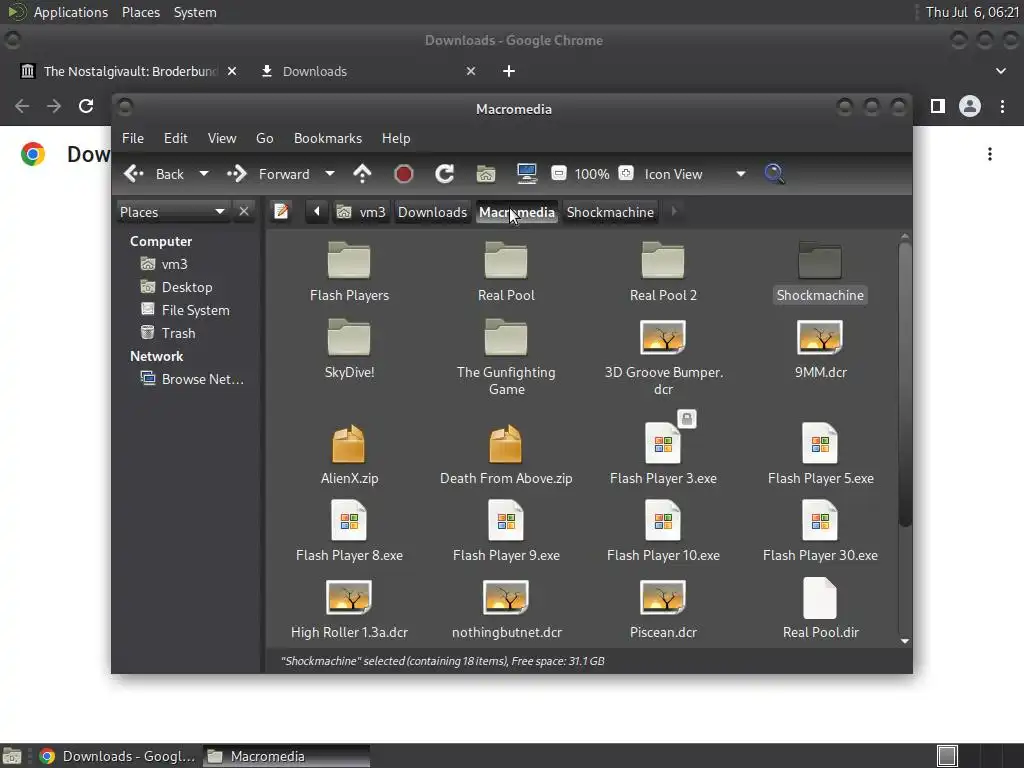Close the Places sidebar pane
1024x768 pixels.
tap(244, 212)
